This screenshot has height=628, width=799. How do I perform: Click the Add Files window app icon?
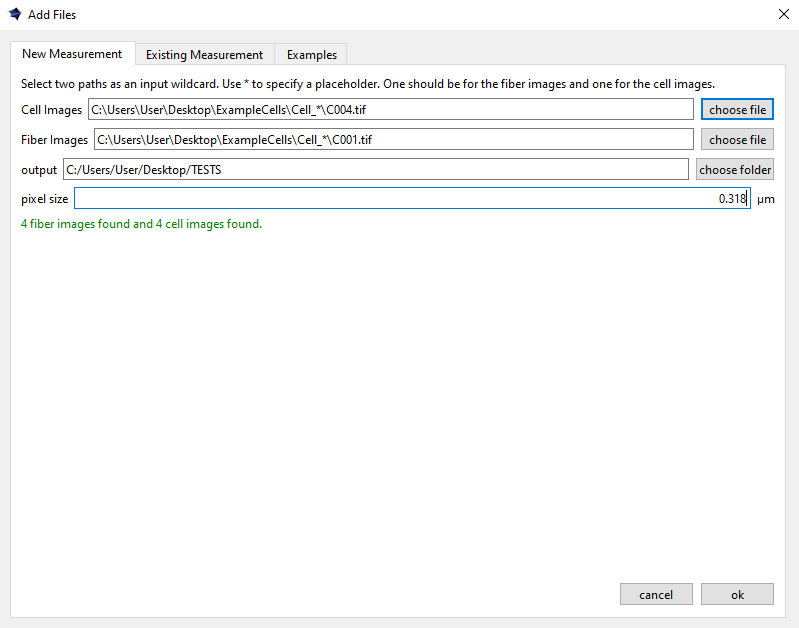click(x=15, y=14)
